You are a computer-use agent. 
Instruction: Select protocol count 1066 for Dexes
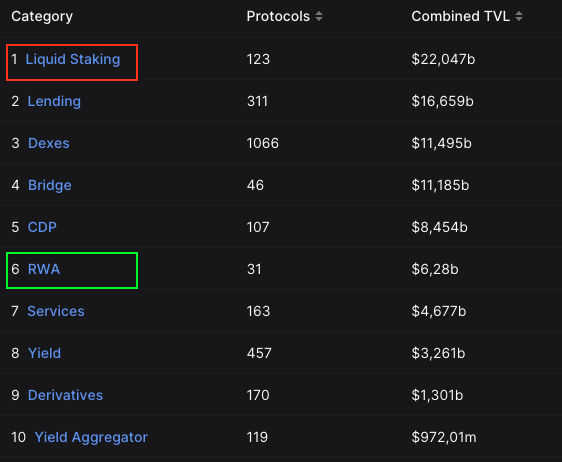pos(263,143)
